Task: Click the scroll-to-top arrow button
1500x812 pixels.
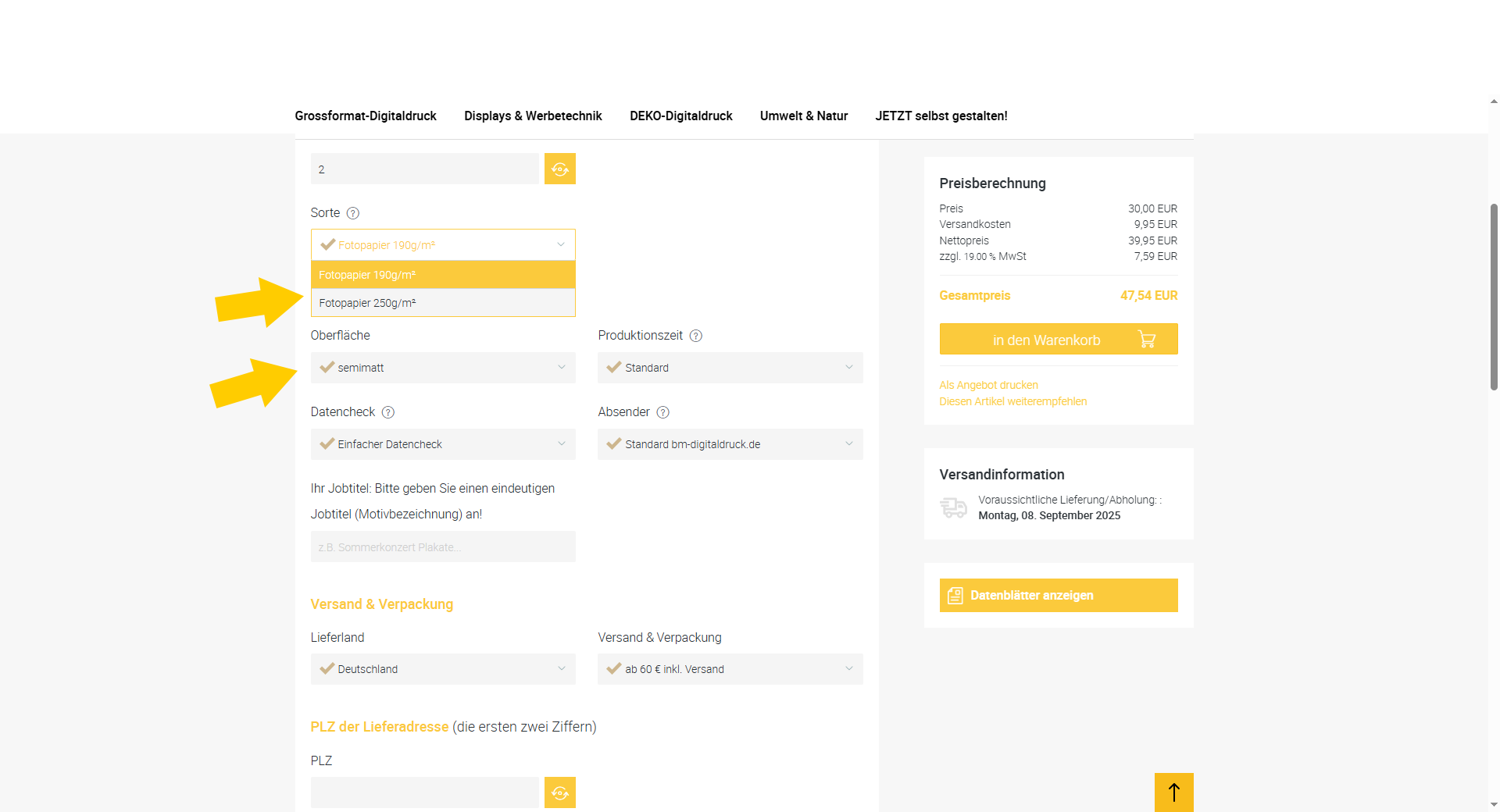Action: [x=1173, y=792]
